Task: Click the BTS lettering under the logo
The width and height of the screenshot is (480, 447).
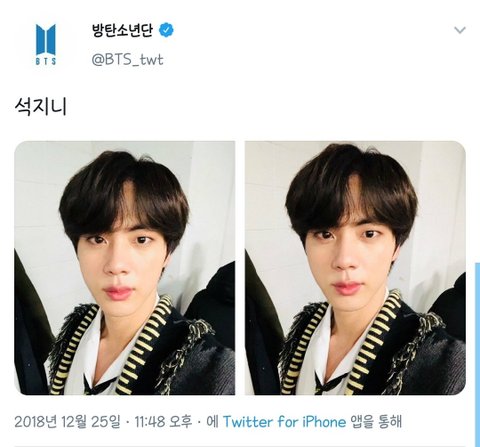Action: click(x=46, y=62)
